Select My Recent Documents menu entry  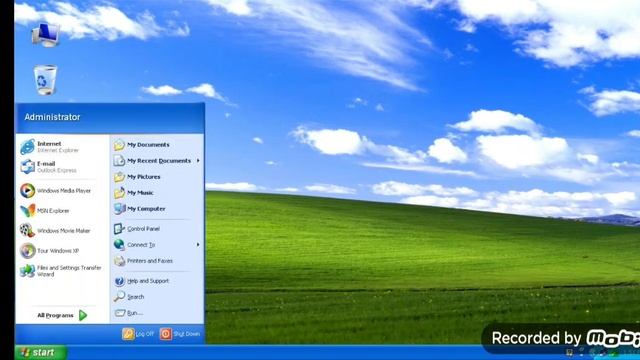click(x=157, y=161)
